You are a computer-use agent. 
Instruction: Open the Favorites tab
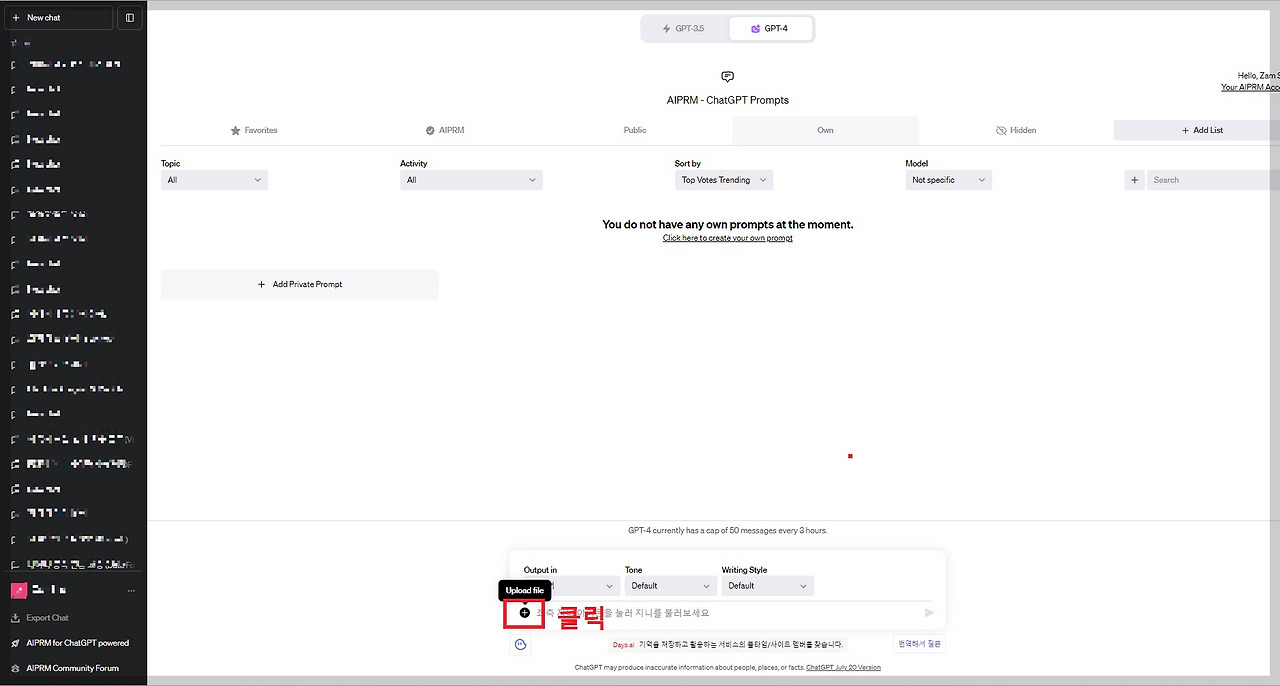click(x=254, y=130)
